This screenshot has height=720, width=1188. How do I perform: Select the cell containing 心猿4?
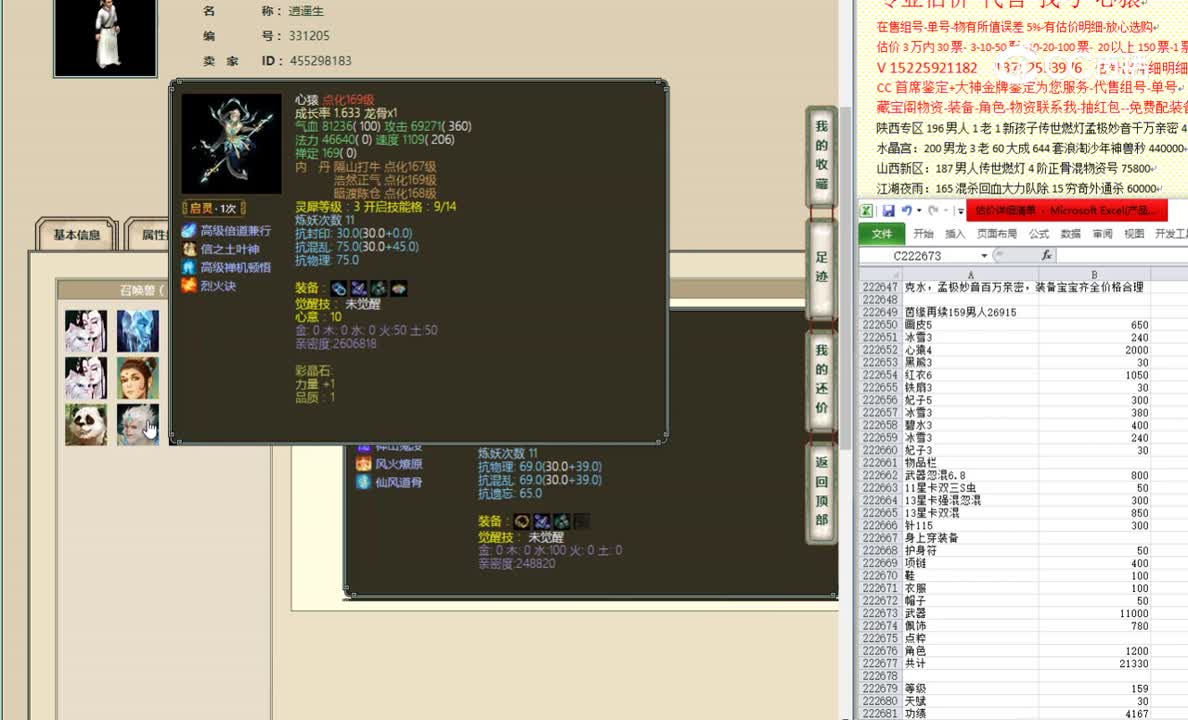[971, 349]
